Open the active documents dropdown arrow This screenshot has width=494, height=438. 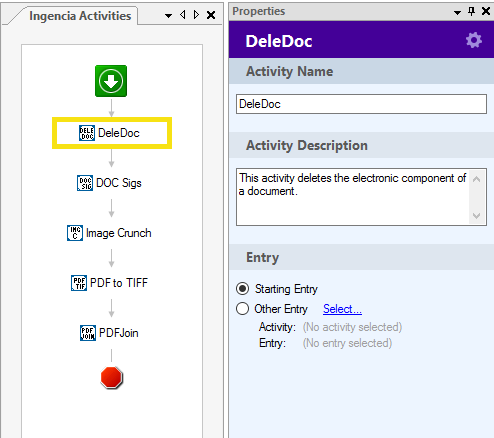pos(168,16)
